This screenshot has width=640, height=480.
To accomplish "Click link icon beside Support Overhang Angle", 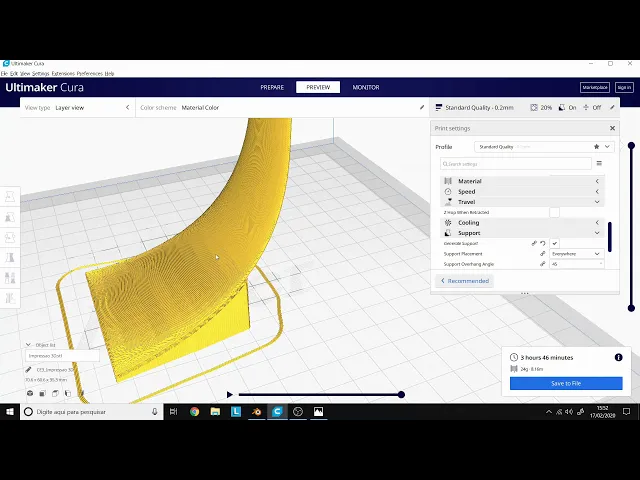I will coord(543,264).
